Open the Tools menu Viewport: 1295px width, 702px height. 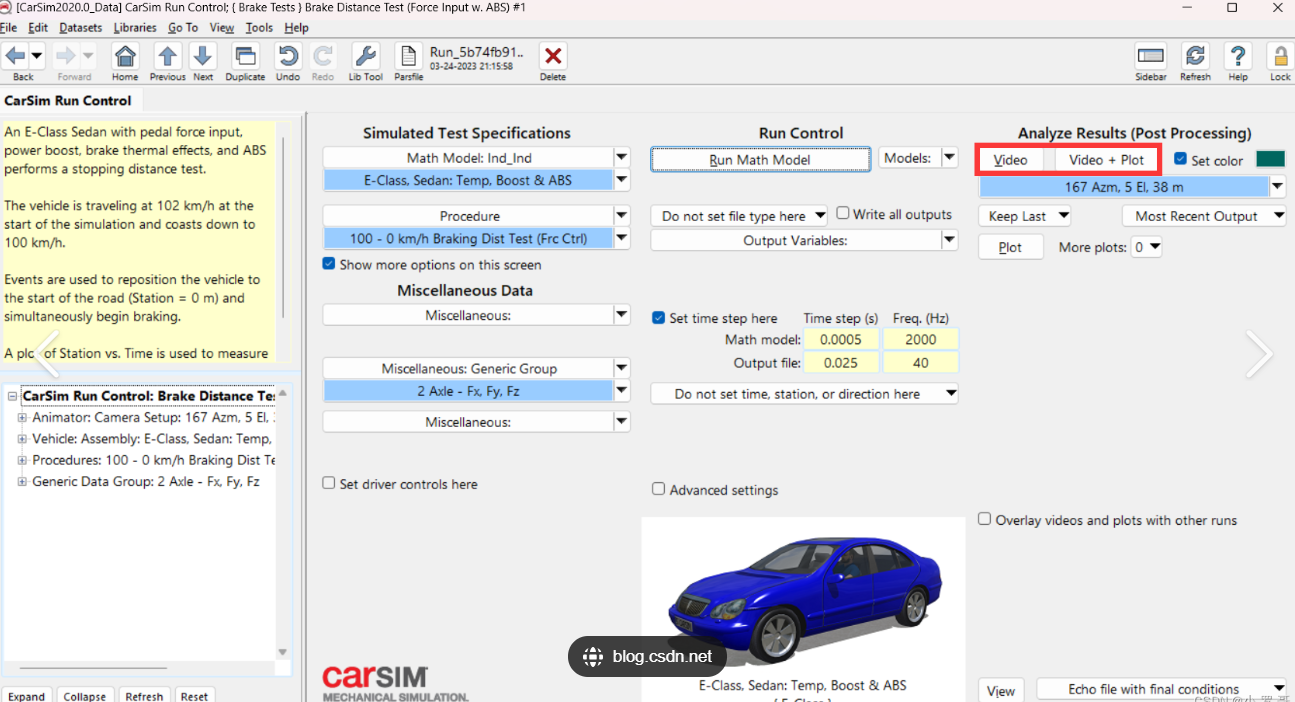point(259,28)
